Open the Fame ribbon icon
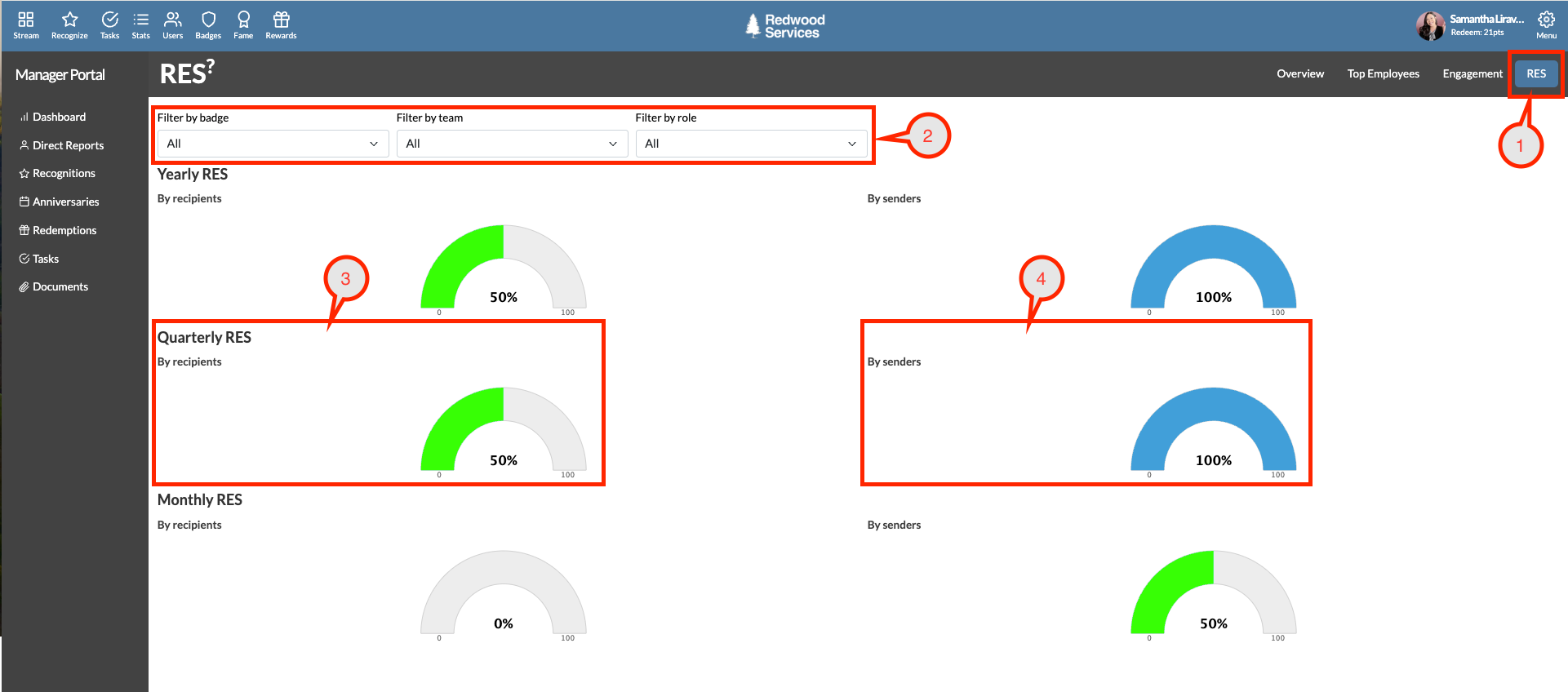 click(243, 25)
